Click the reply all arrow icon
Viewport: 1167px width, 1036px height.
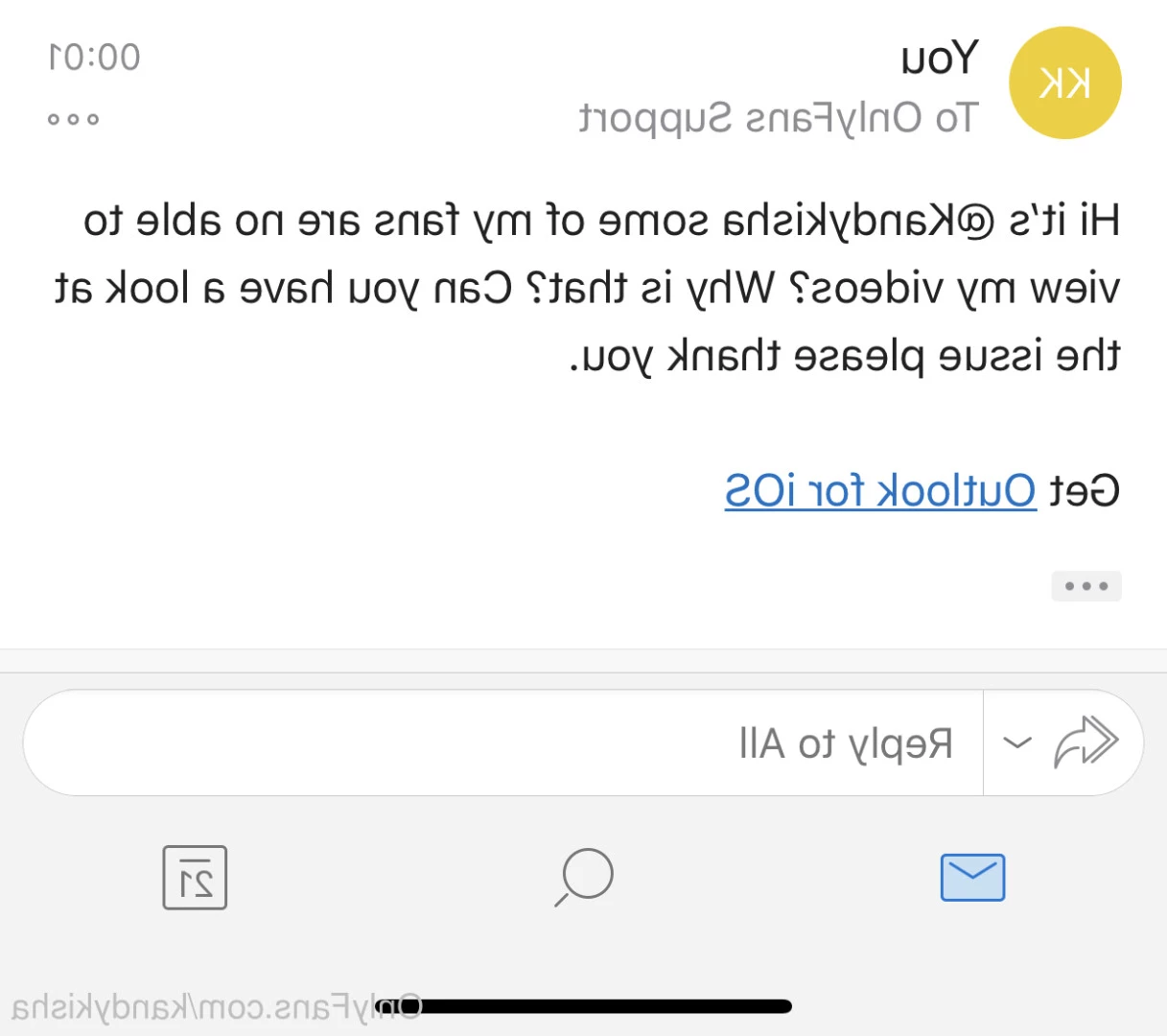pos(1085,742)
